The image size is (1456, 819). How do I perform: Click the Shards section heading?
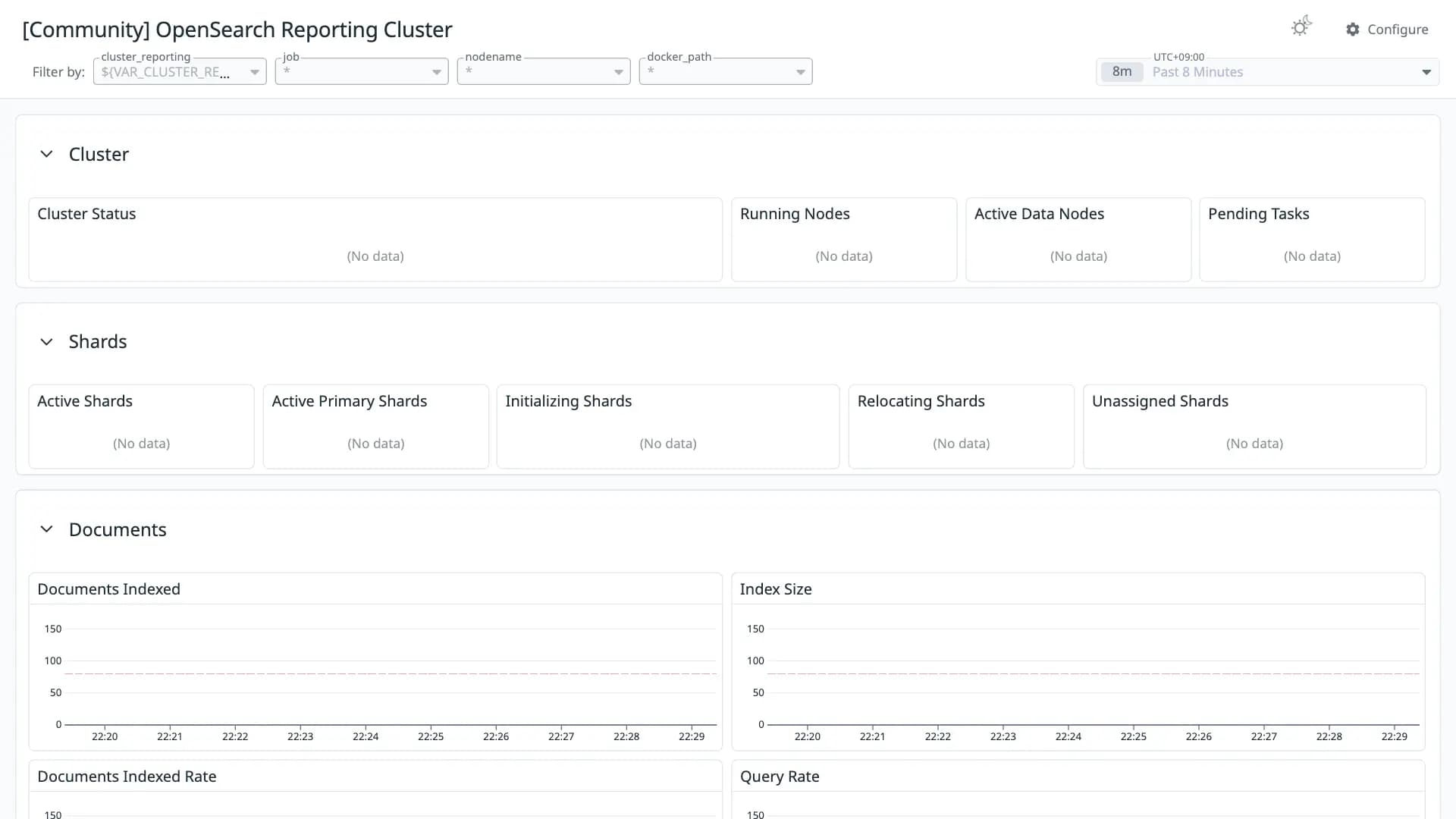[x=98, y=342]
